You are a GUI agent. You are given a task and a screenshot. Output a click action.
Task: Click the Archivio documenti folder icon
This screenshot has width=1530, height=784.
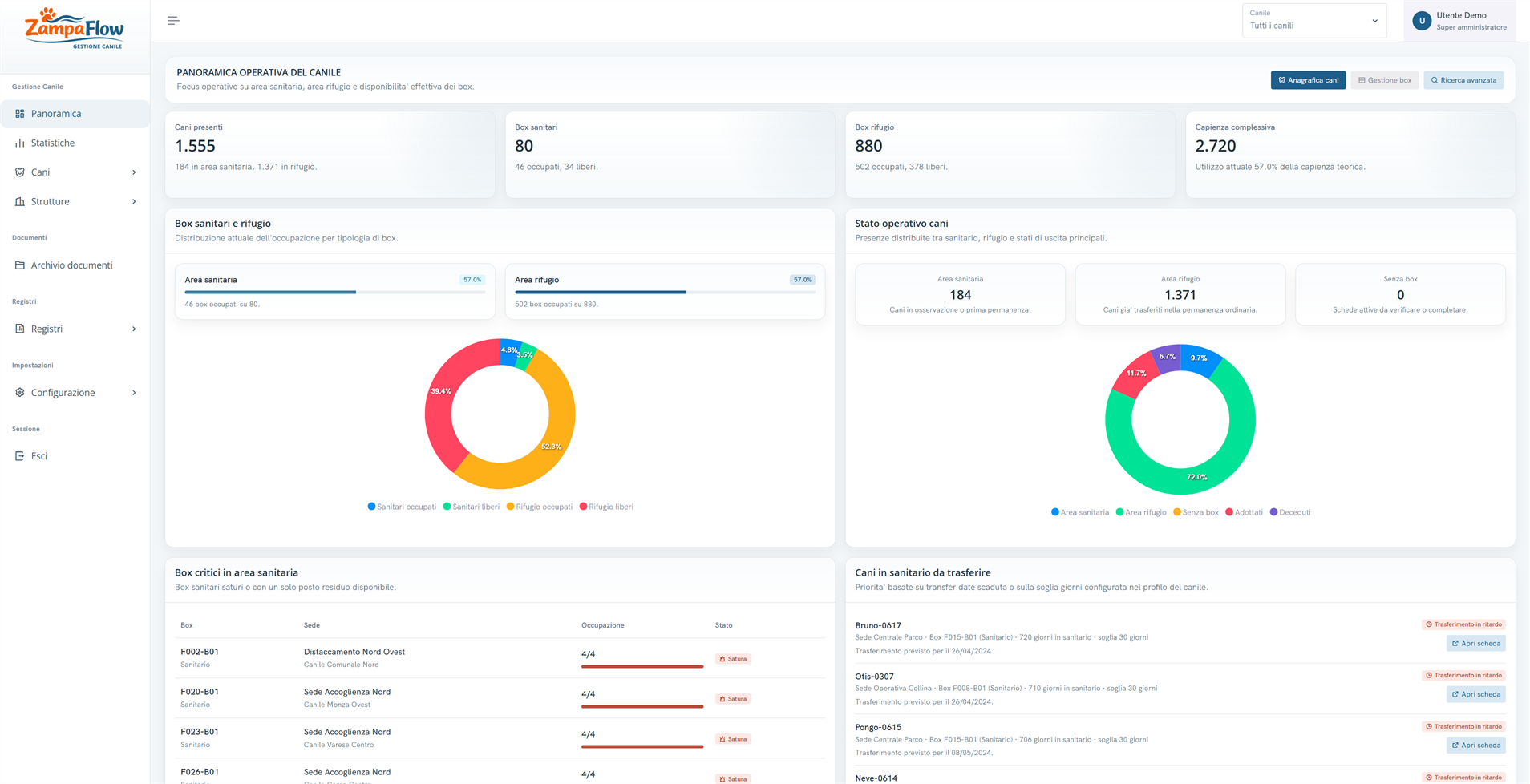click(20, 265)
